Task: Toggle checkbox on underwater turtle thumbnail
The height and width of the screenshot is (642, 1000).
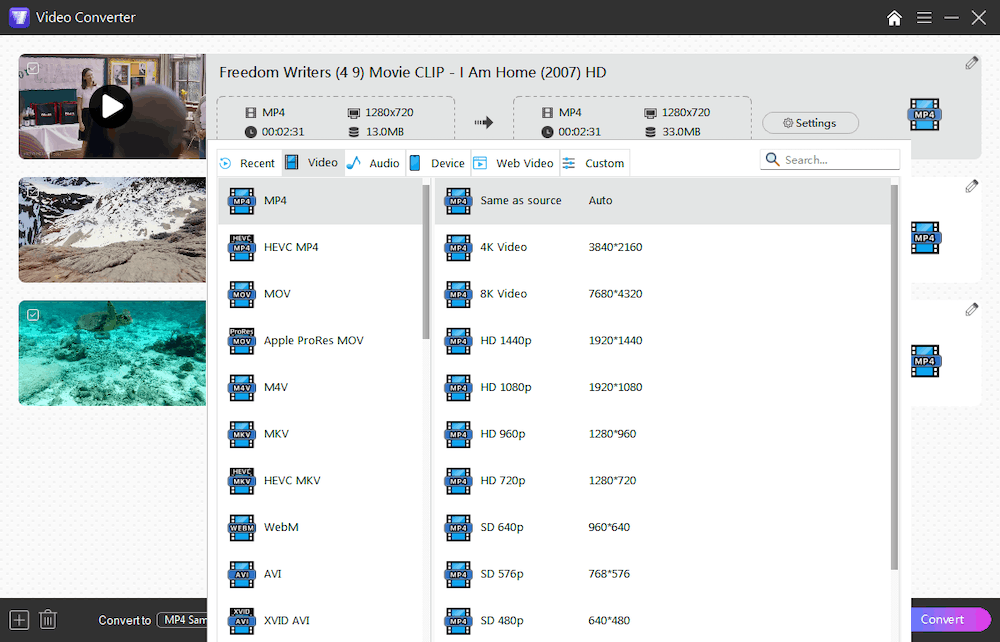Action: pos(33,315)
